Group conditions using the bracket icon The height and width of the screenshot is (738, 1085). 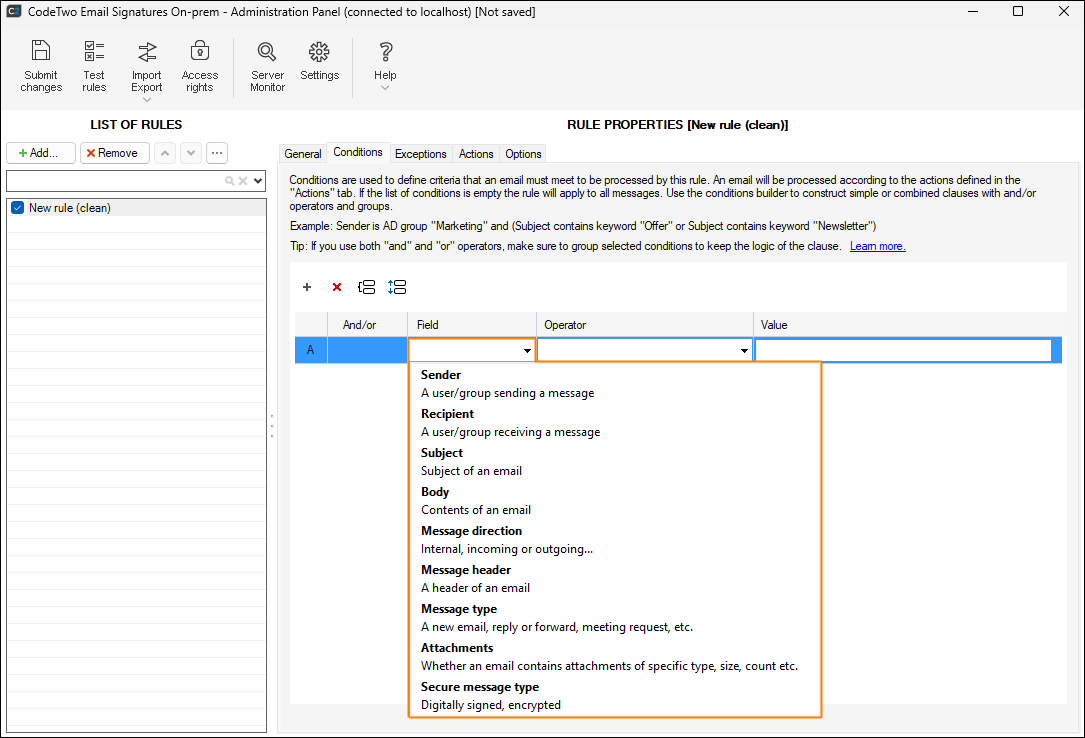366,287
